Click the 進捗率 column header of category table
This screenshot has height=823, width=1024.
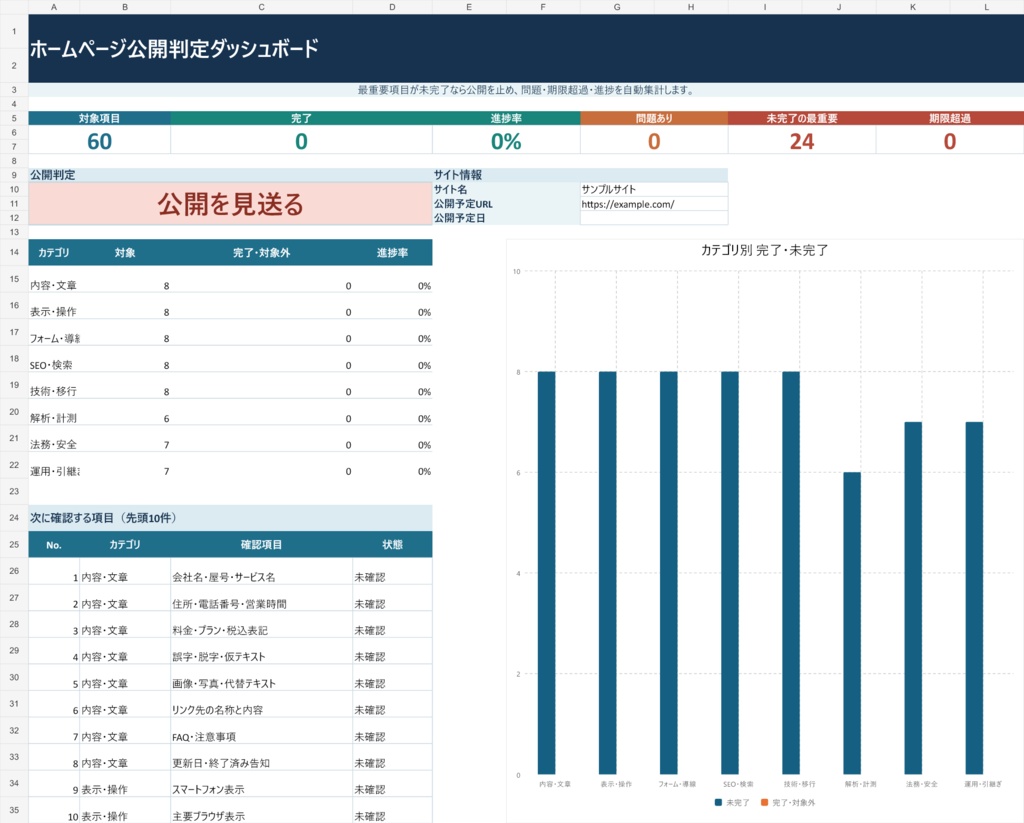click(392, 253)
